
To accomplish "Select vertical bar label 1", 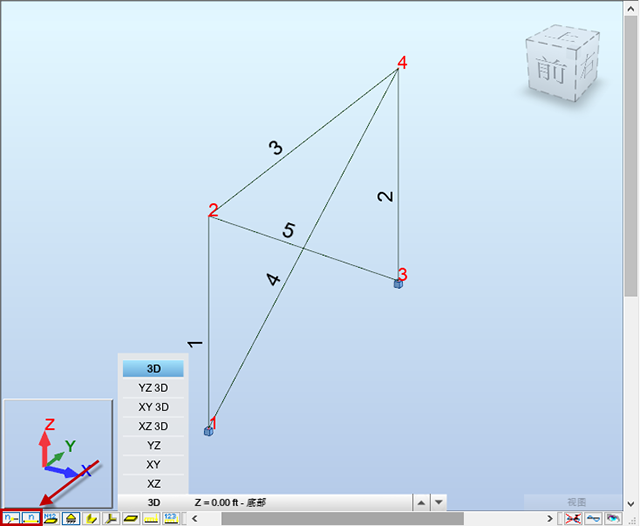I will click(195, 344).
